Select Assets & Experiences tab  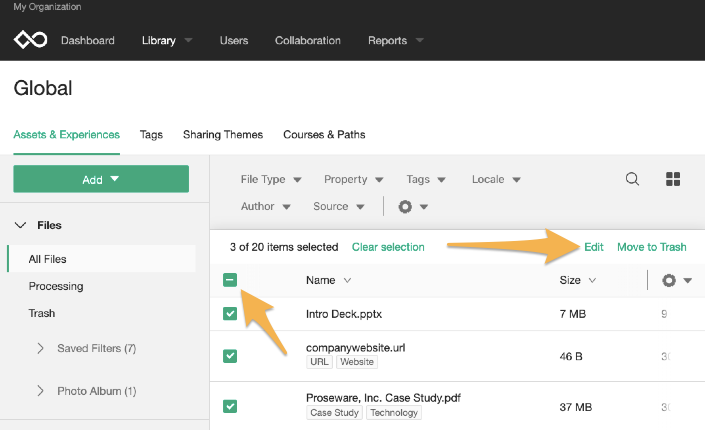pos(67,134)
